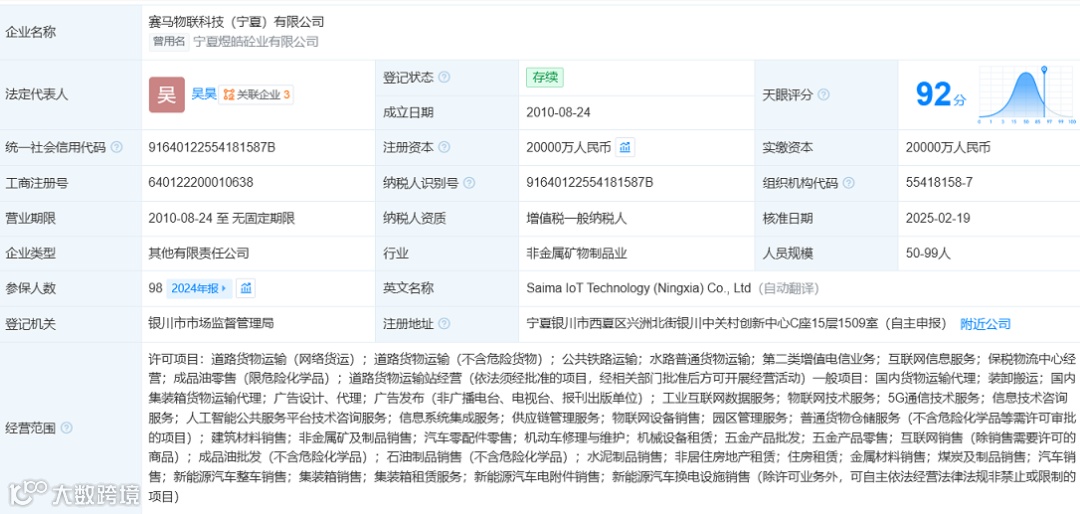Open chart icon beside 参保人数 2024年报
Screen dimensions: 1080x514
(246, 288)
